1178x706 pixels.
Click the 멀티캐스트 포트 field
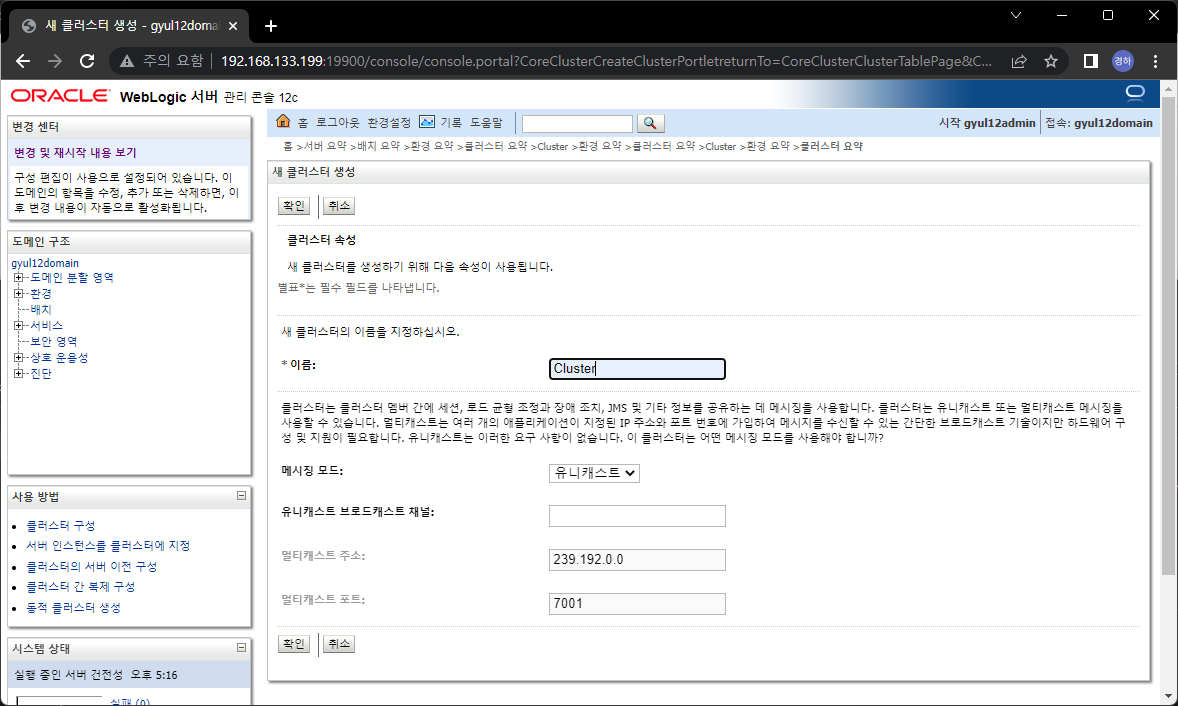coord(637,604)
